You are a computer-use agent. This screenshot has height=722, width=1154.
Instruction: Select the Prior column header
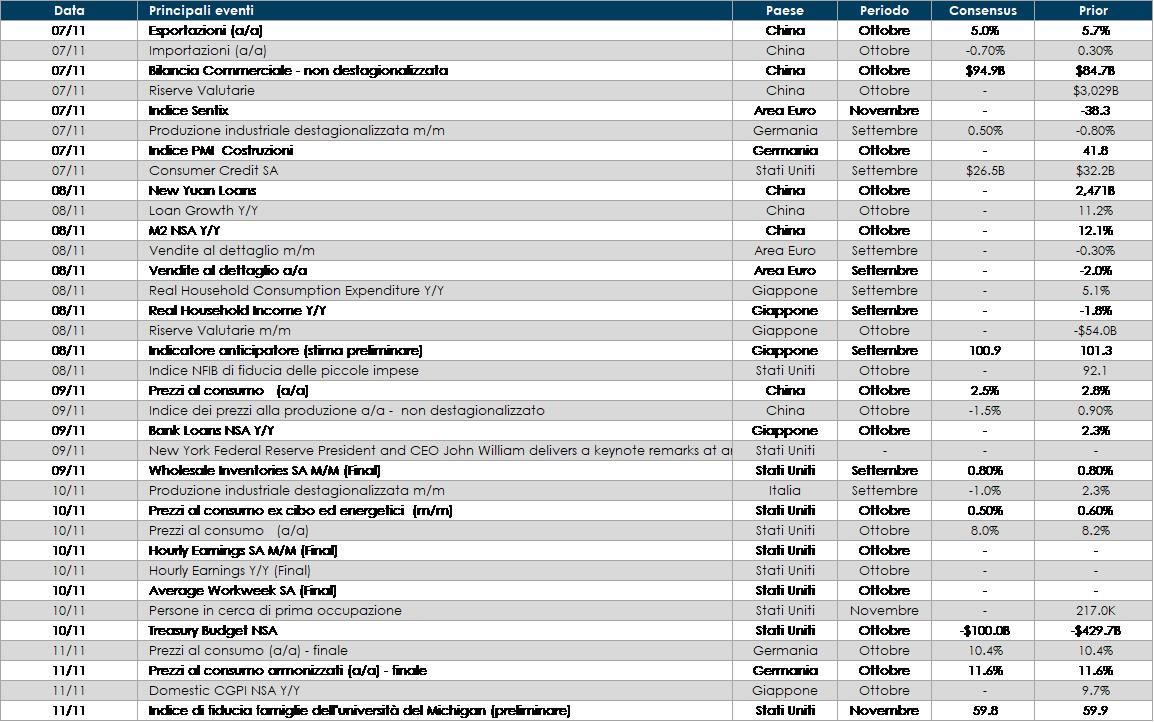[x=1093, y=11]
